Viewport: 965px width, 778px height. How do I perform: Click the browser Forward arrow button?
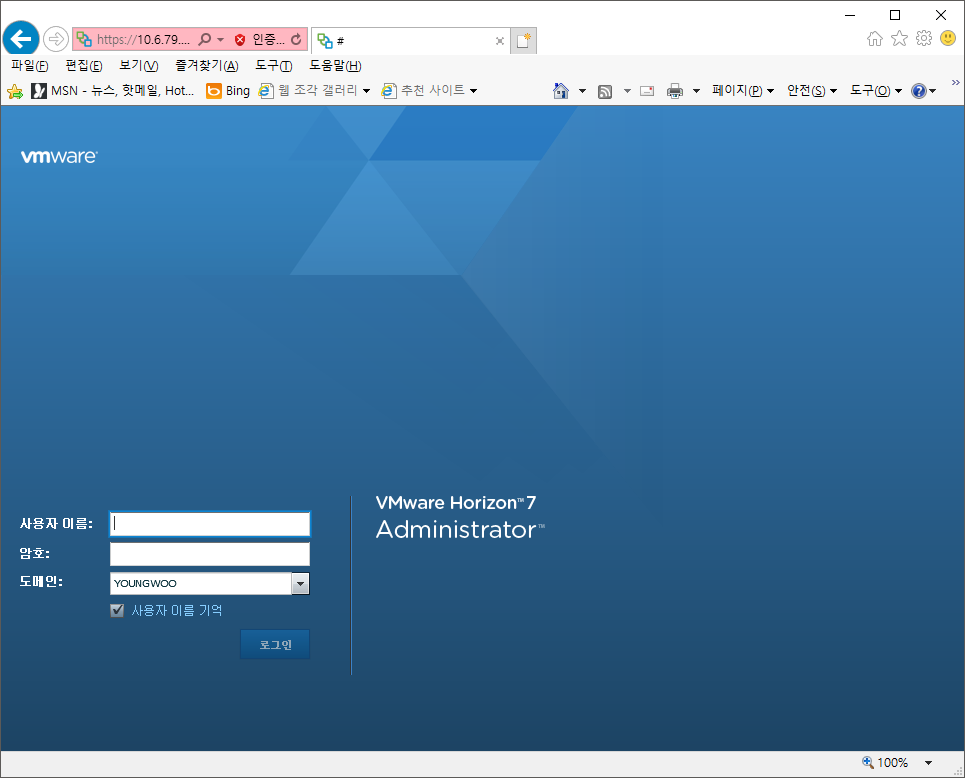tap(55, 39)
